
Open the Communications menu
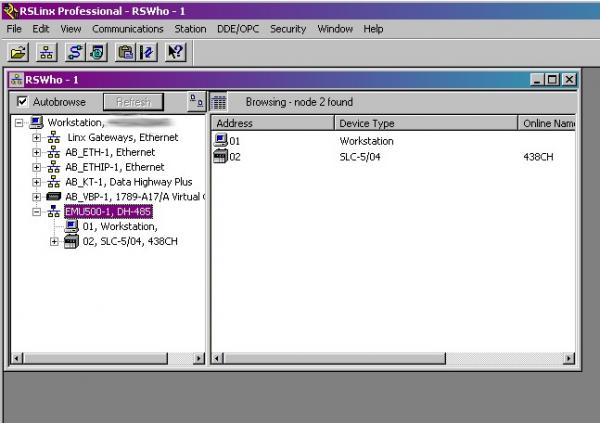(x=128, y=29)
